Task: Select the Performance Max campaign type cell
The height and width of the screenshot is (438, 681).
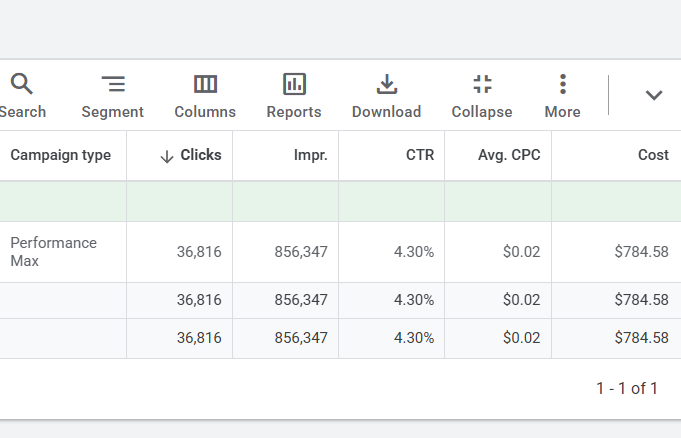Action: 54,252
